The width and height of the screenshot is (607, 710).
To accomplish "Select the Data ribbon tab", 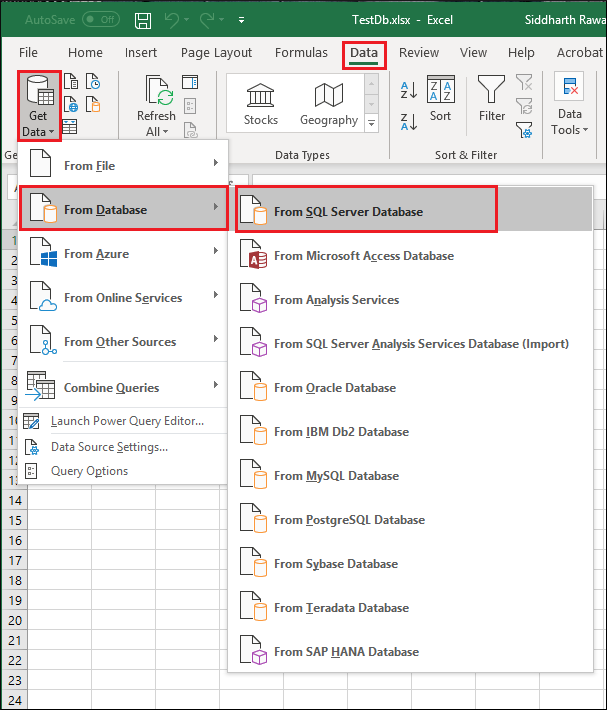I will pos(364,53).
